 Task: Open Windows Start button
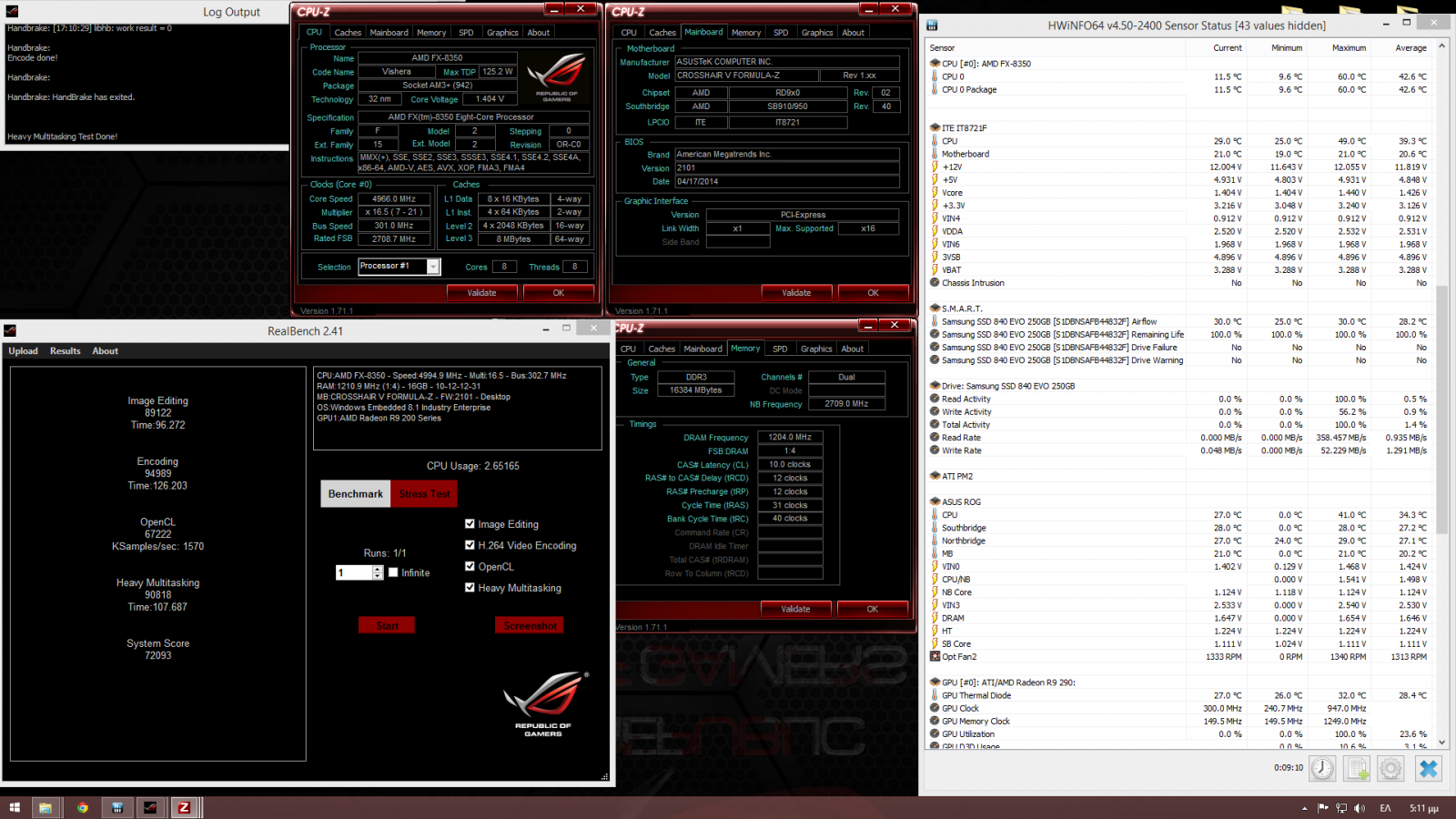click(15, 807)
